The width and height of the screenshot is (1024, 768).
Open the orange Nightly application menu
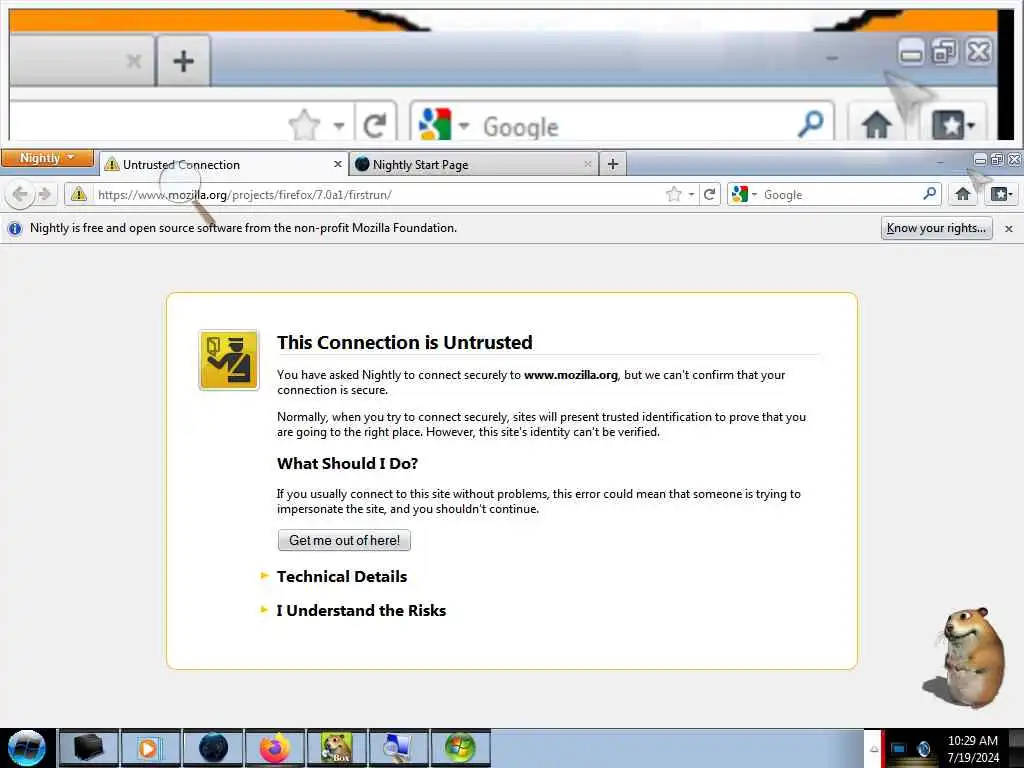47,158
